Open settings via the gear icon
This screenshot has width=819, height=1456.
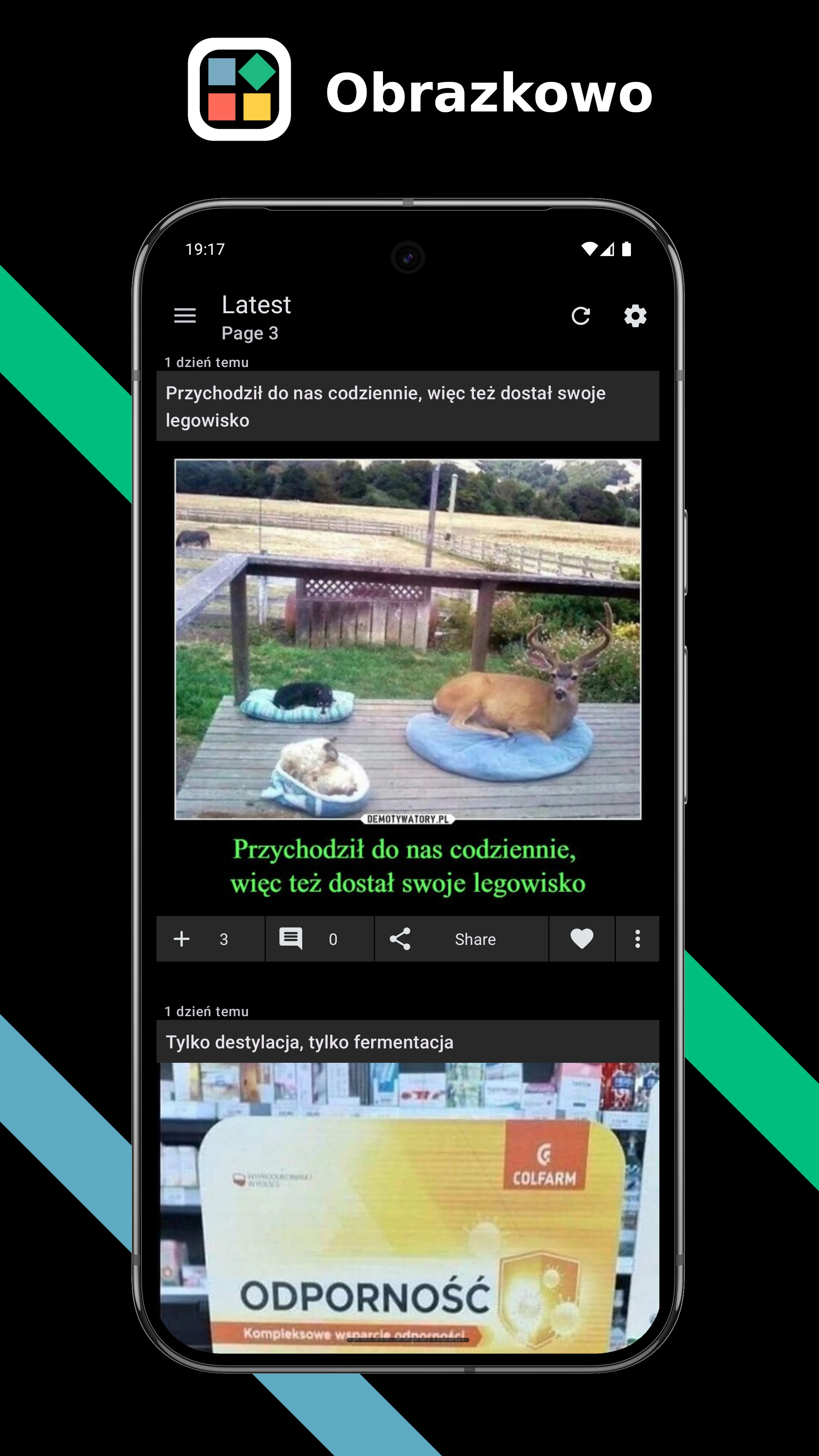coord(635,316)
